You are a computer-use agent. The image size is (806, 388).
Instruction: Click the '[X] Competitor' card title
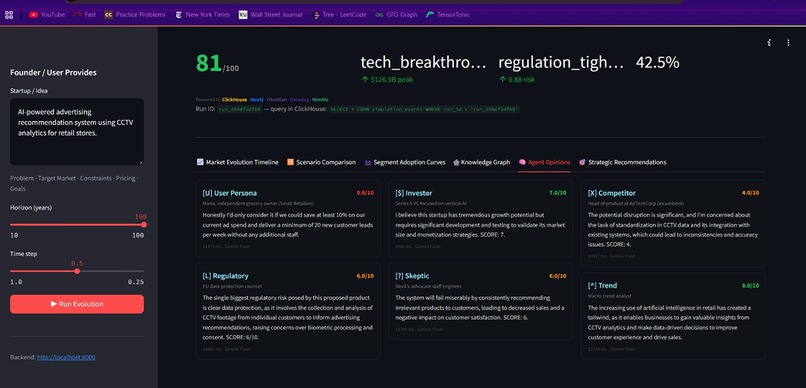pos(612,193)
